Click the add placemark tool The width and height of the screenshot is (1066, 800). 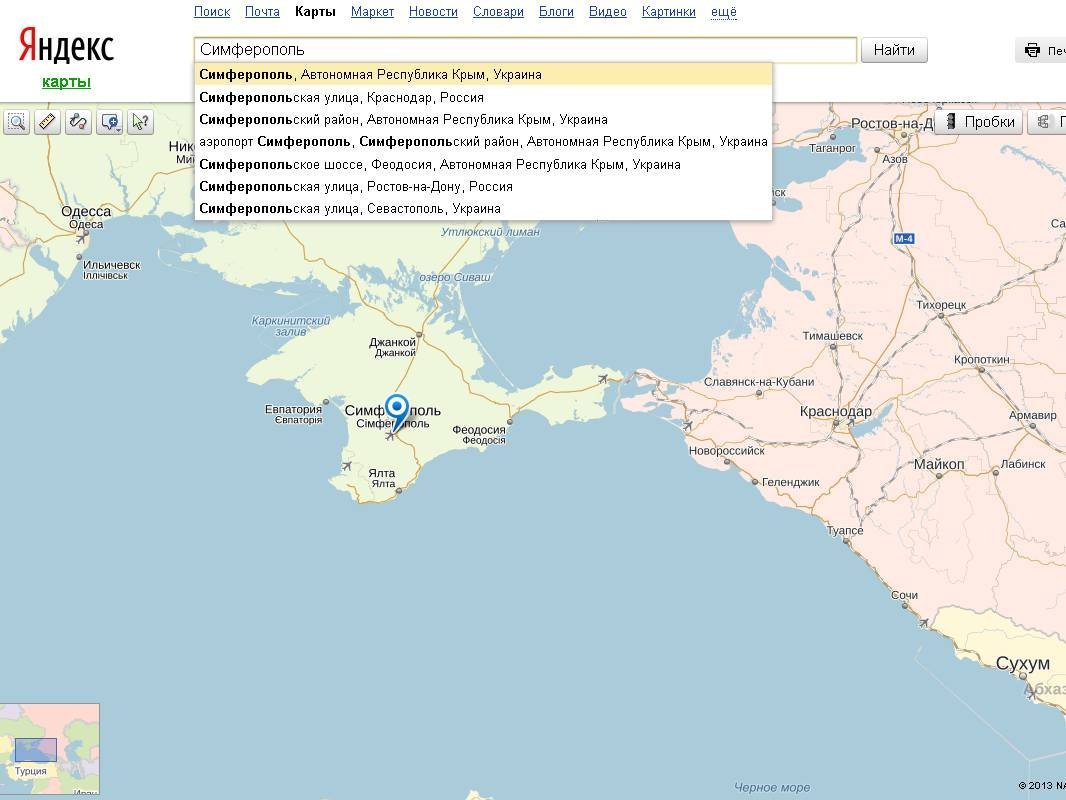(109, 122)
